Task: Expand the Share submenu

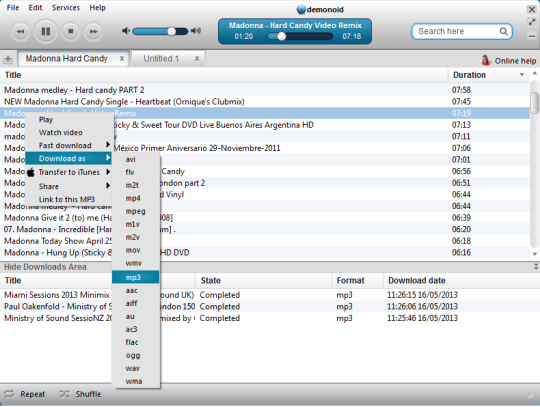Action: tap(68, 186)
